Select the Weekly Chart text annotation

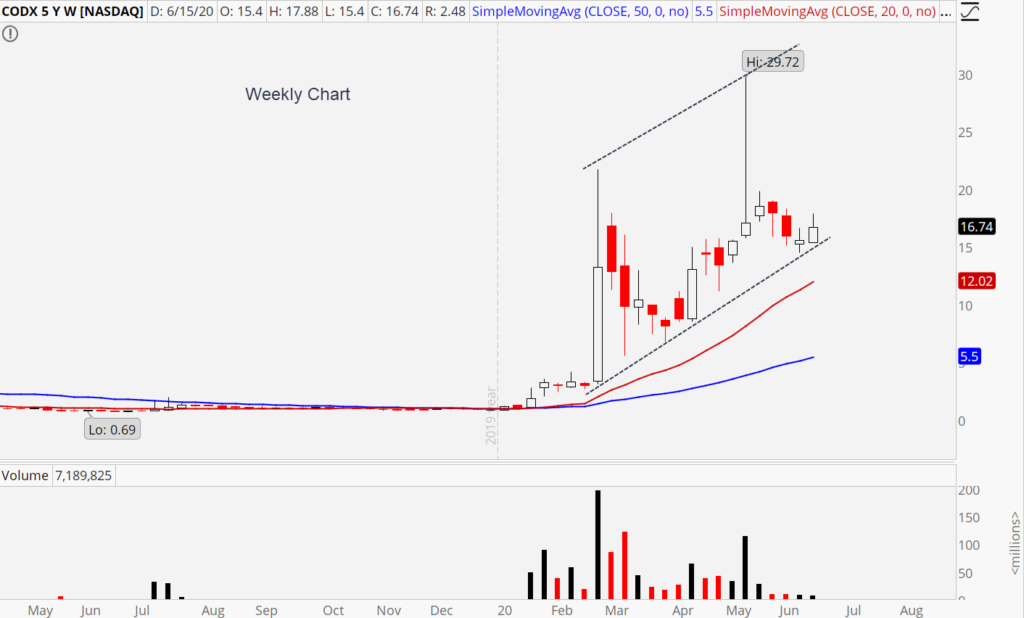pyautogui.click(x=298, y=94)
